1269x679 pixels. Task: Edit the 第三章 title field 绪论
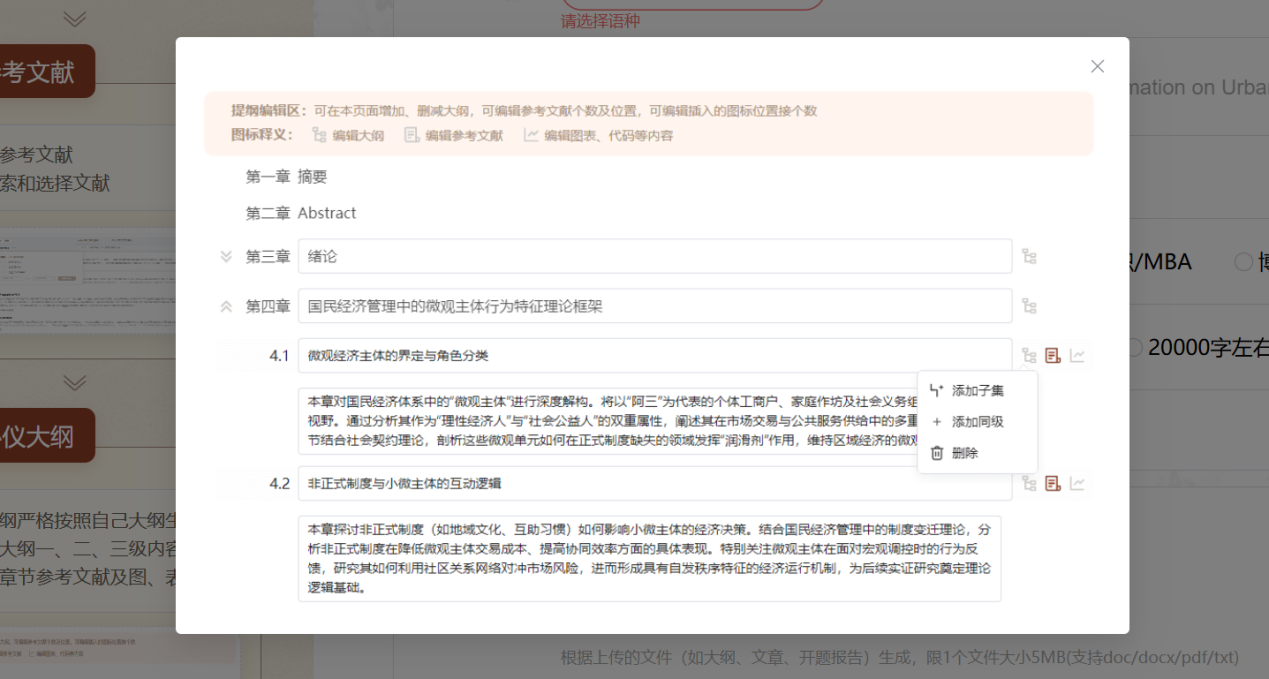tap(655, 256)
